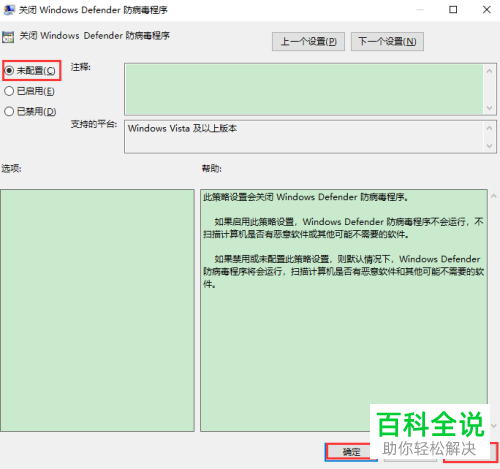Close the Windows Defender policy window
The height and width of the screenshot is (469, 500).
coord(487,10)
